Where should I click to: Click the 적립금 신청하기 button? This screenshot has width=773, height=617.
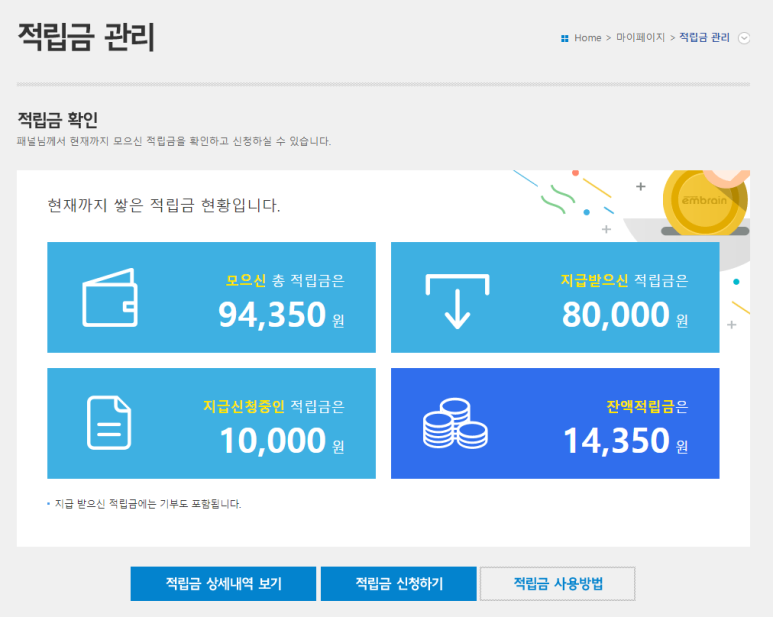399,584
